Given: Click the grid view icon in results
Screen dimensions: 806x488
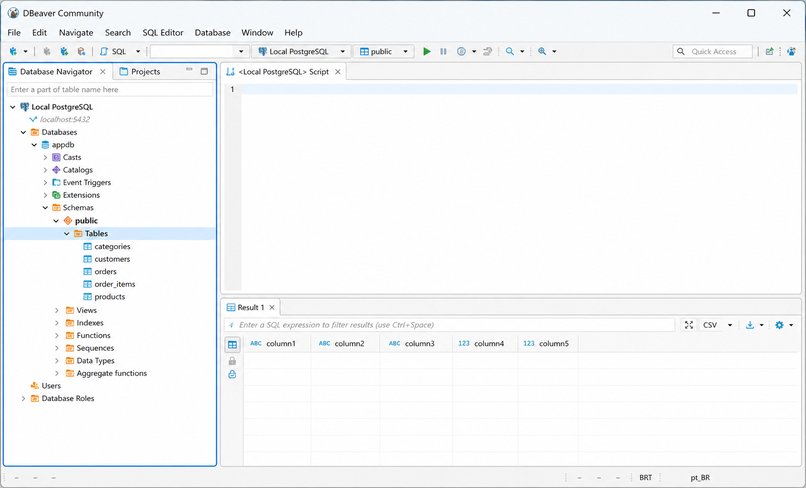Looking at the screenshot, I should [232, 345].
